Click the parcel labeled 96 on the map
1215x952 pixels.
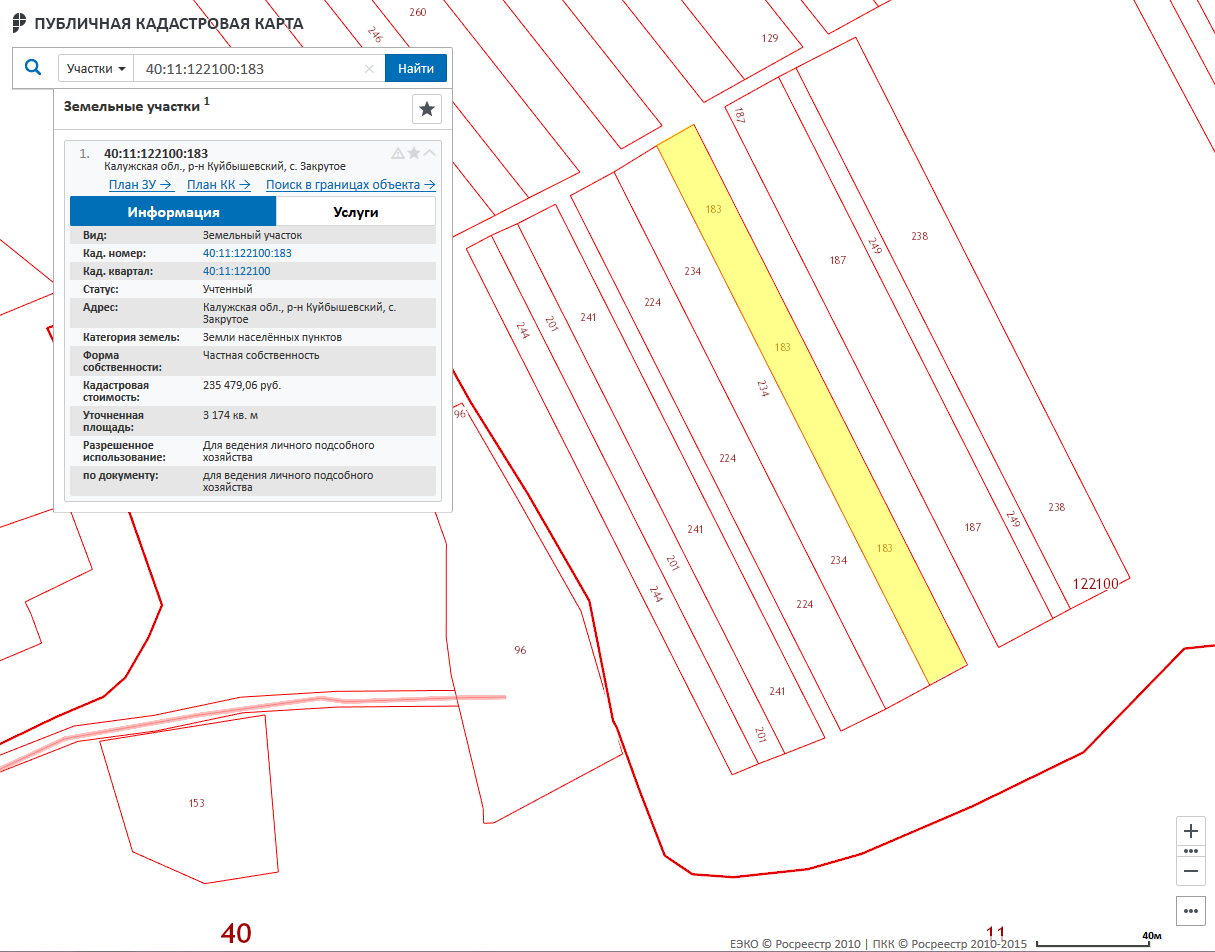(x=520, y=650)
